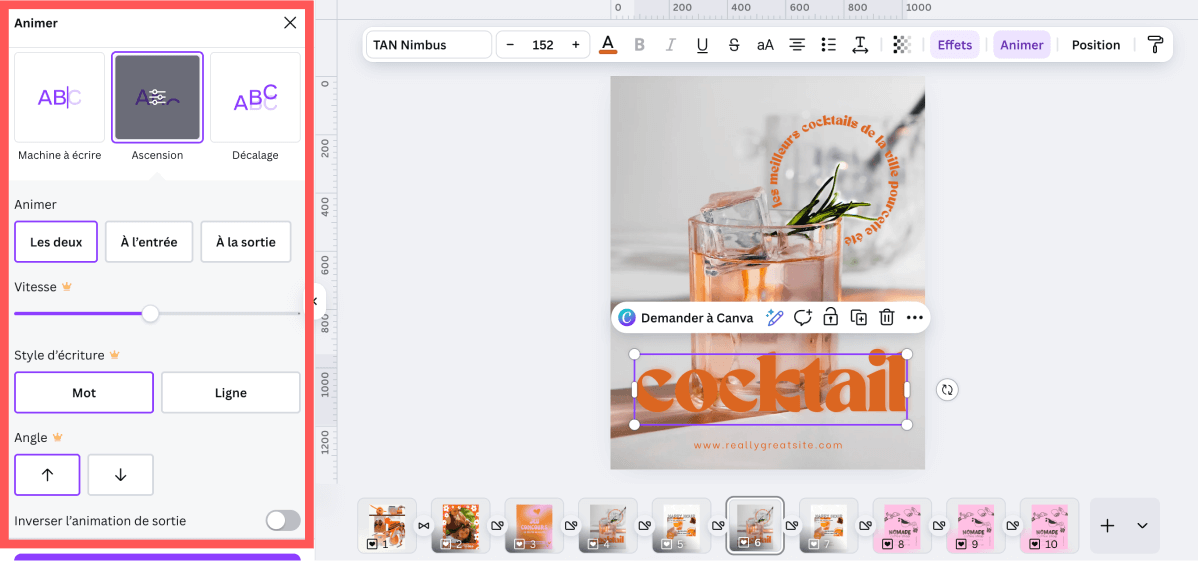Select the Machine à écrire animation
Screen dimensions: 1200x561
[59, 98]
